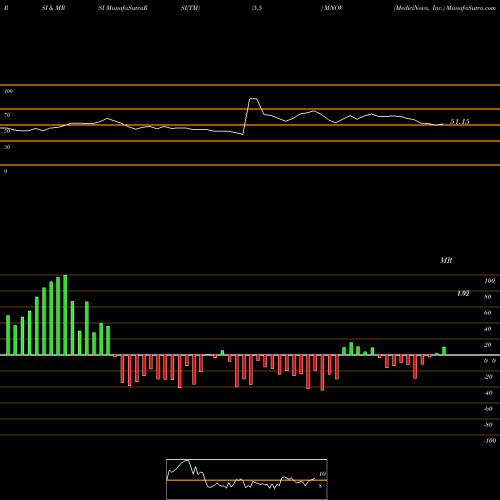Click the MR axis label -60
500x500 pixels.
[x=488, y=409]
